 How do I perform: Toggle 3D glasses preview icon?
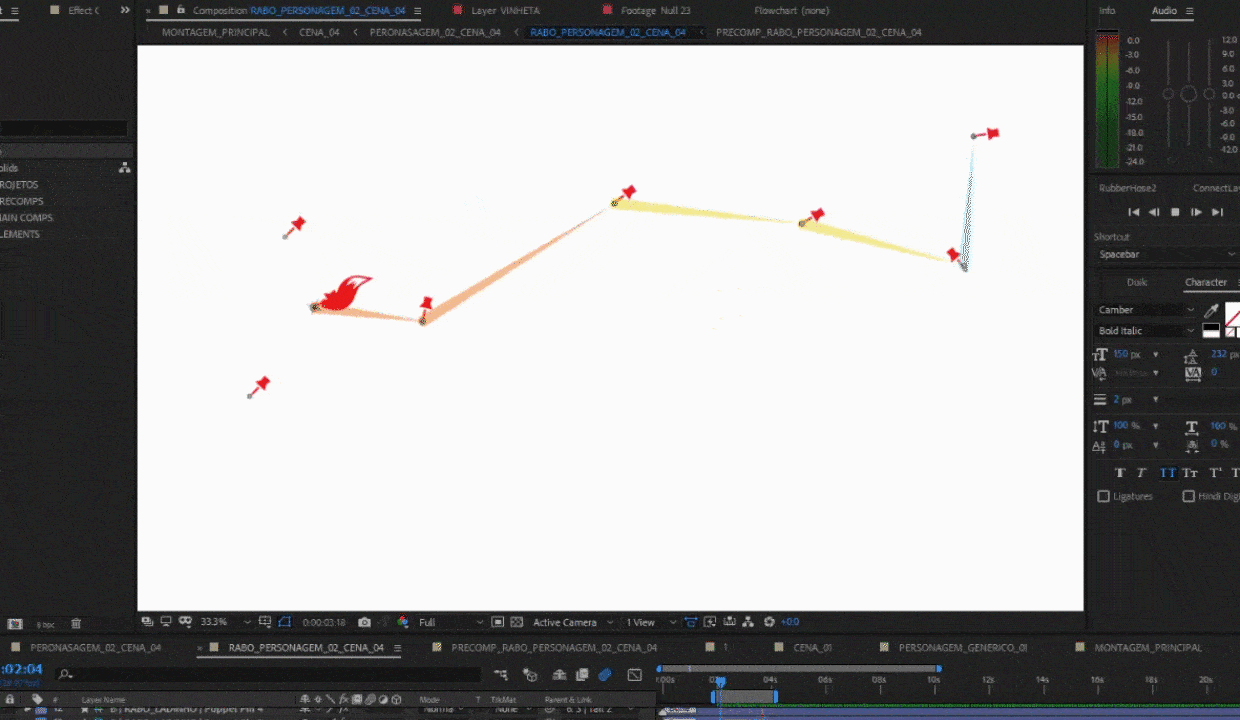(x=185, y=622)
